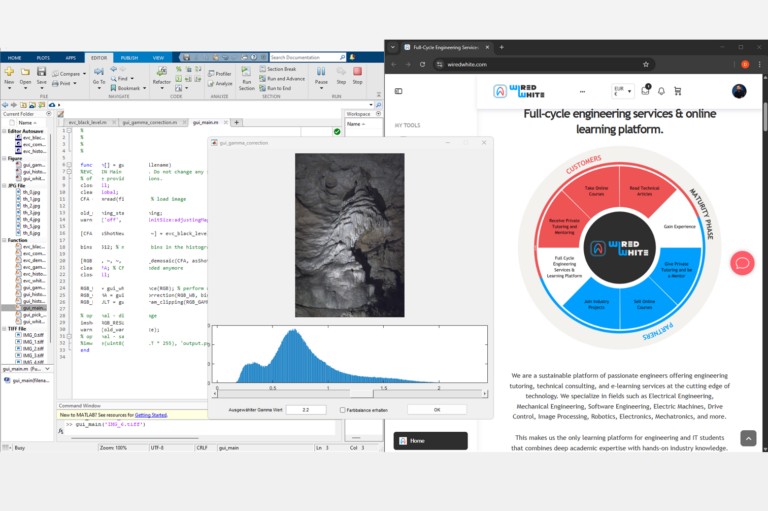Pause the running MATLAB script
The image size is (768, 511).
point(321,72)
